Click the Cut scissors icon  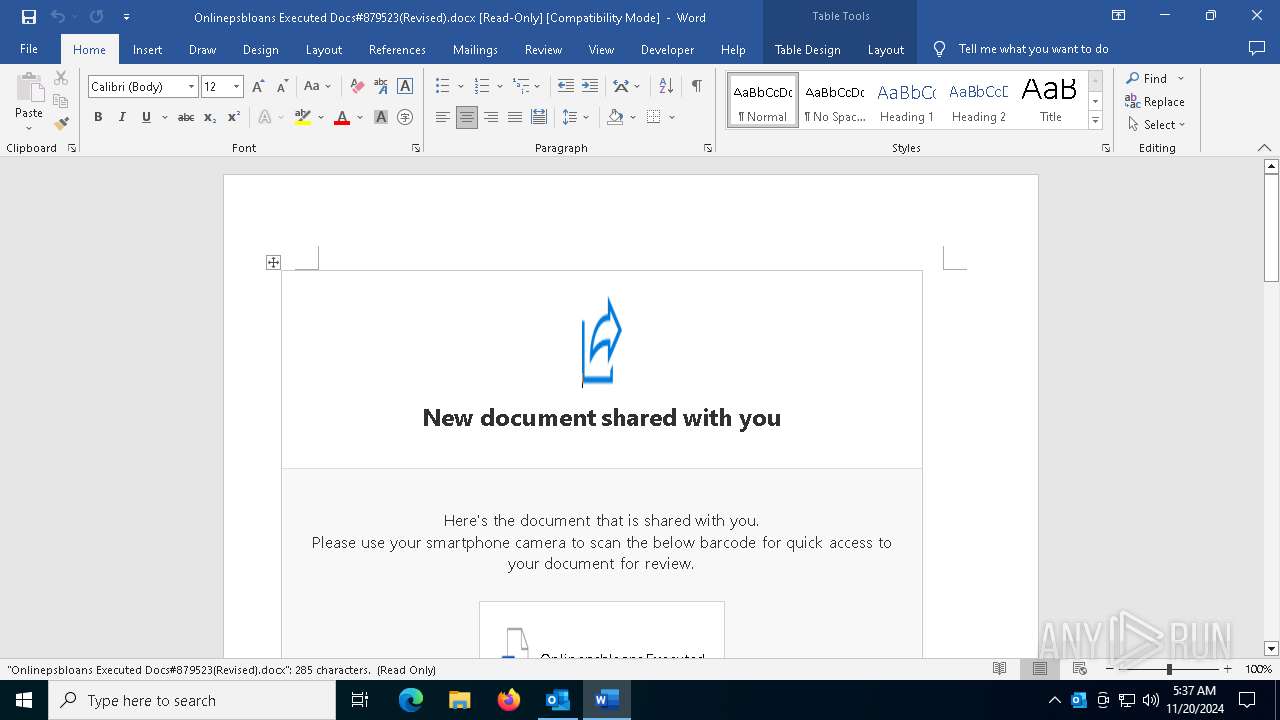click(x=61, y=78)
